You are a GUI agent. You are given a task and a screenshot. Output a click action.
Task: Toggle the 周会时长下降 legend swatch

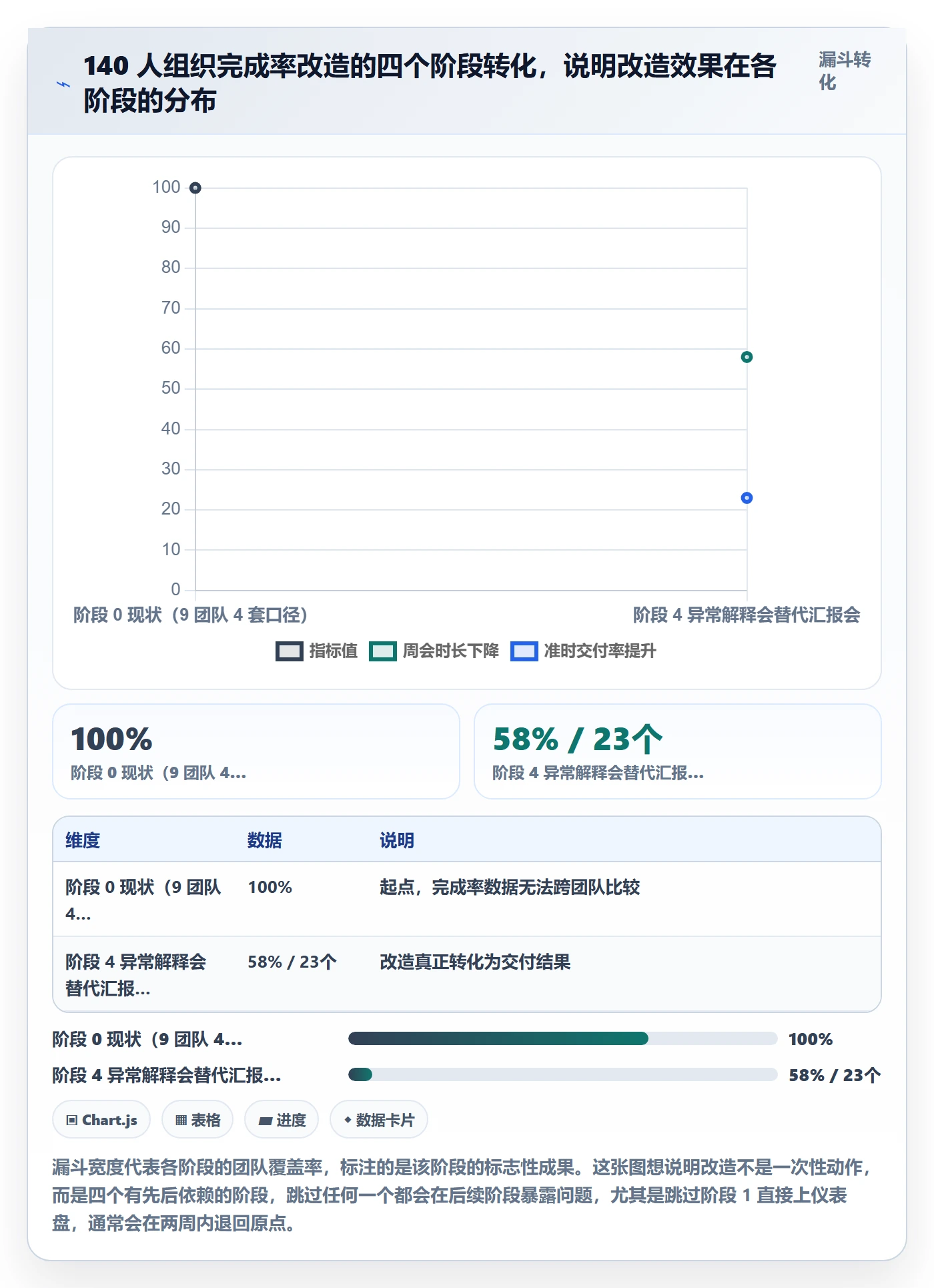(383, 651)
